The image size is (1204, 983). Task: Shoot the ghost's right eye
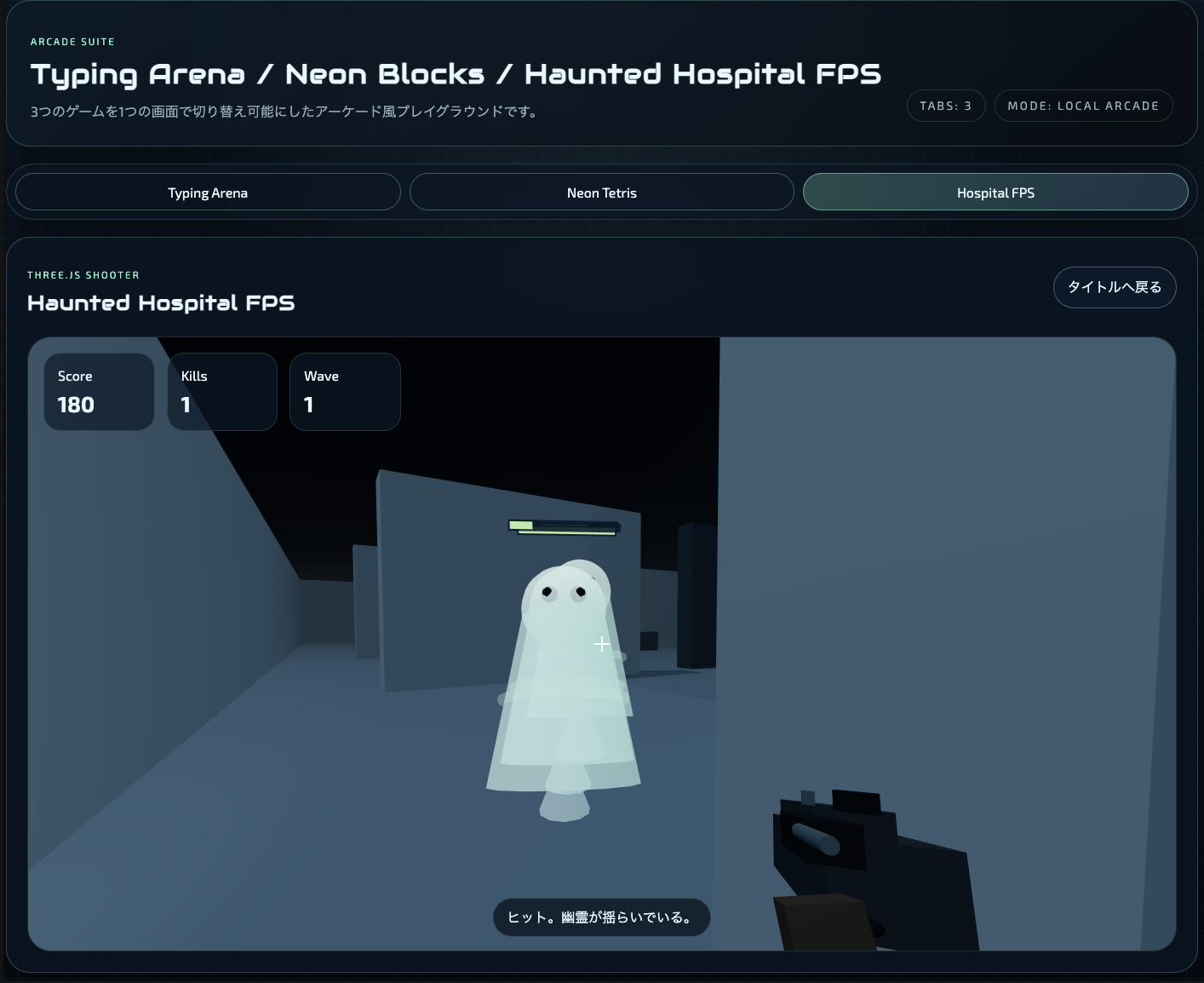click(x=580, y=592)
